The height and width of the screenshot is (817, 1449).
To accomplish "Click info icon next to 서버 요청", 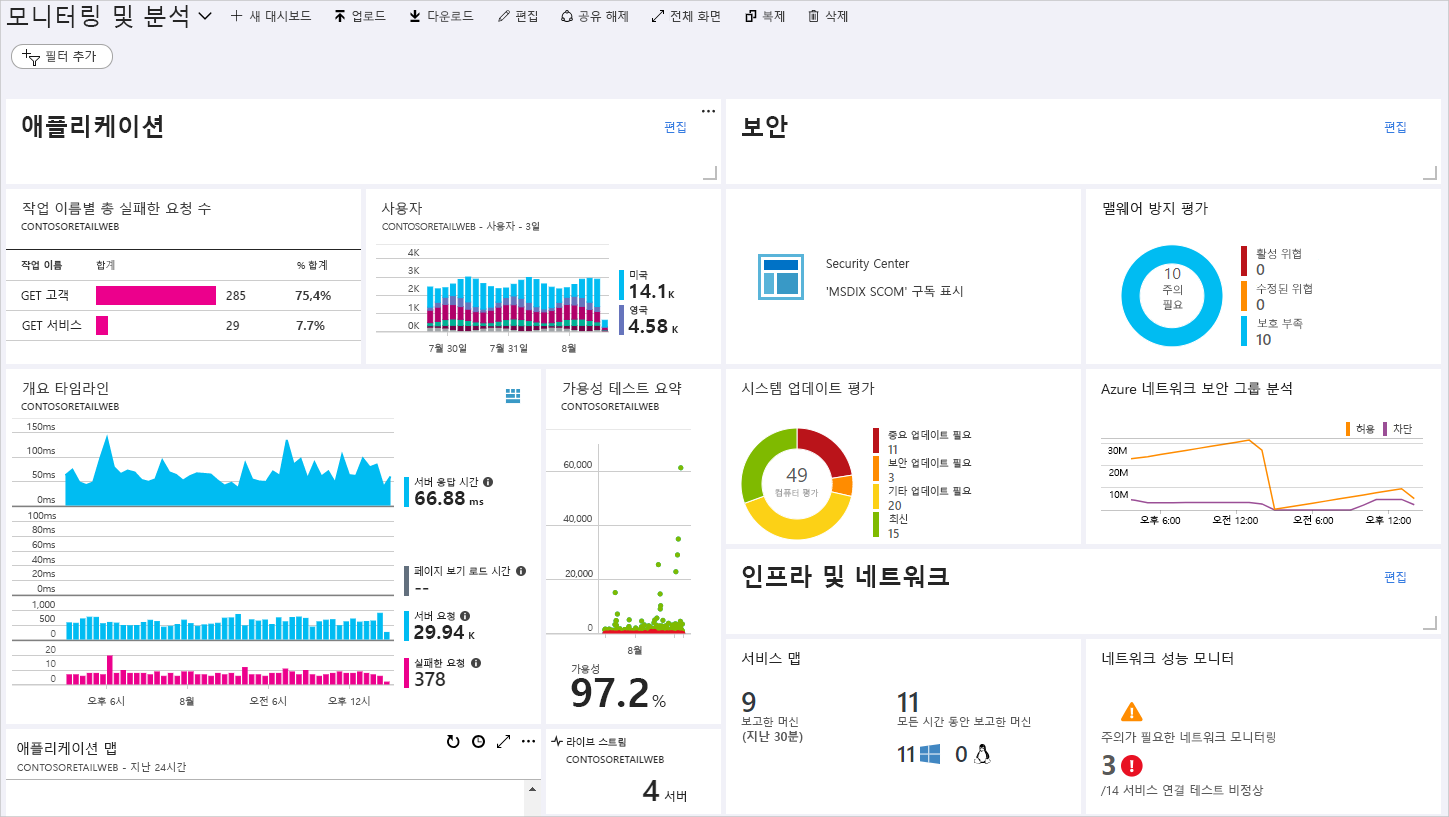I will tap(465, 616).
